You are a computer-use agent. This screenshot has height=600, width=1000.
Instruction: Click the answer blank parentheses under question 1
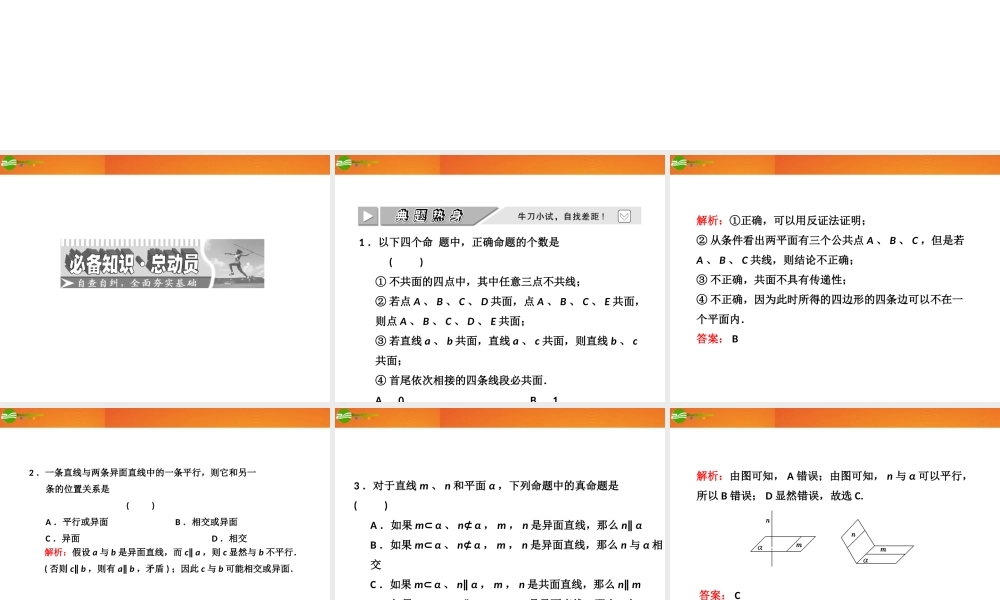[x=406, y=261]
